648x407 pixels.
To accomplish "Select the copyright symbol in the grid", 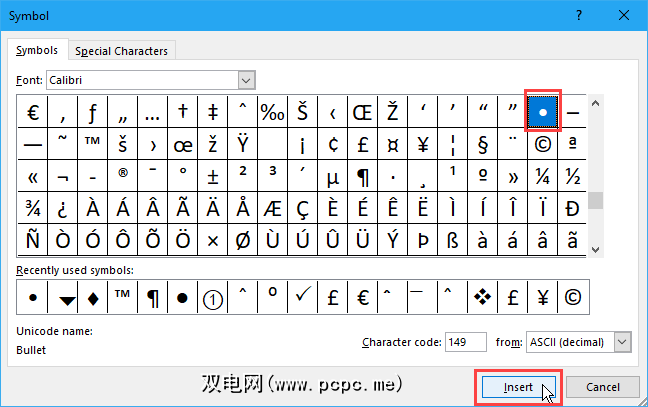I will click(x=543, y=144).
